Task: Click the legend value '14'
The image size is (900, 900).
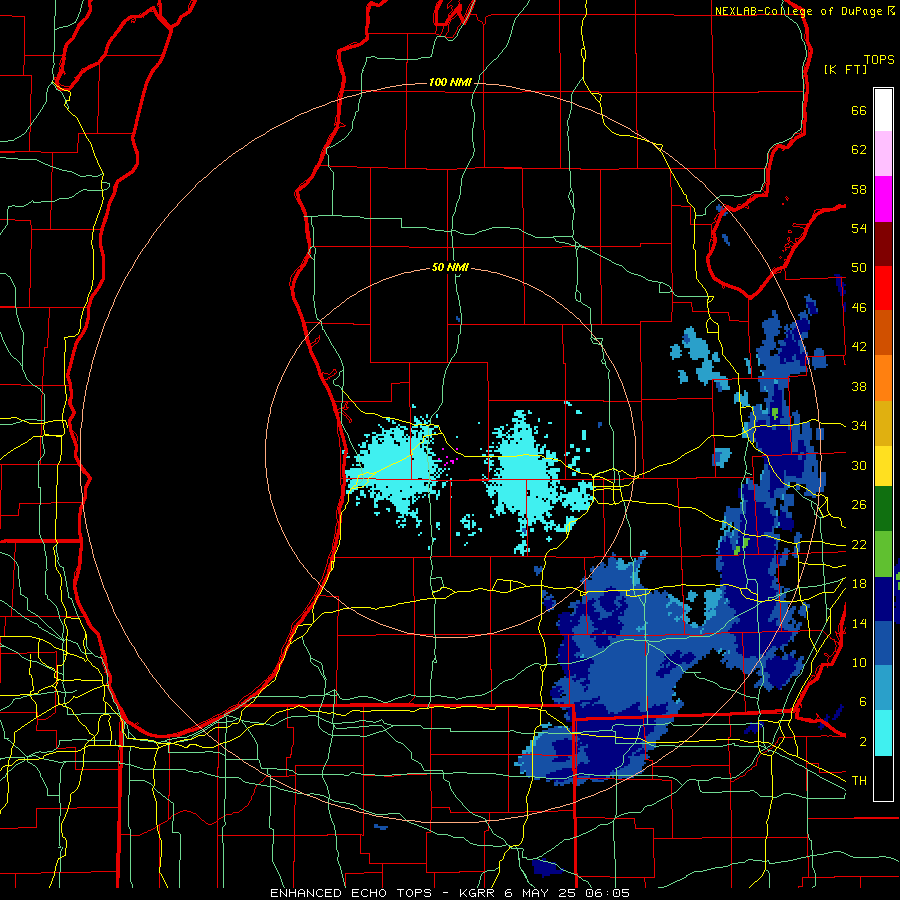Action: click(x=859, y=623)
